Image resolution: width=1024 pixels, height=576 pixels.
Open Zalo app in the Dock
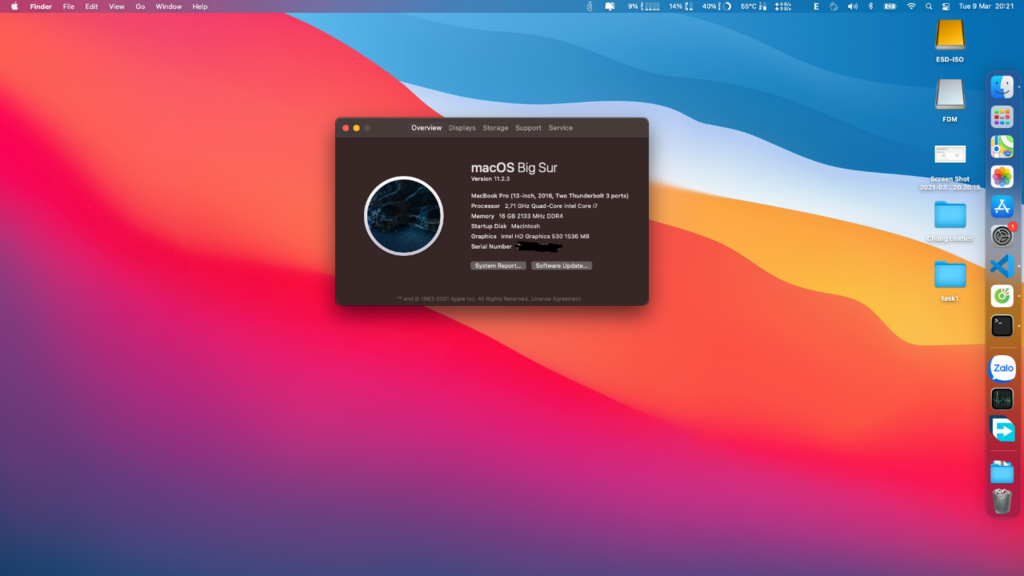[x=1002, y=369]
